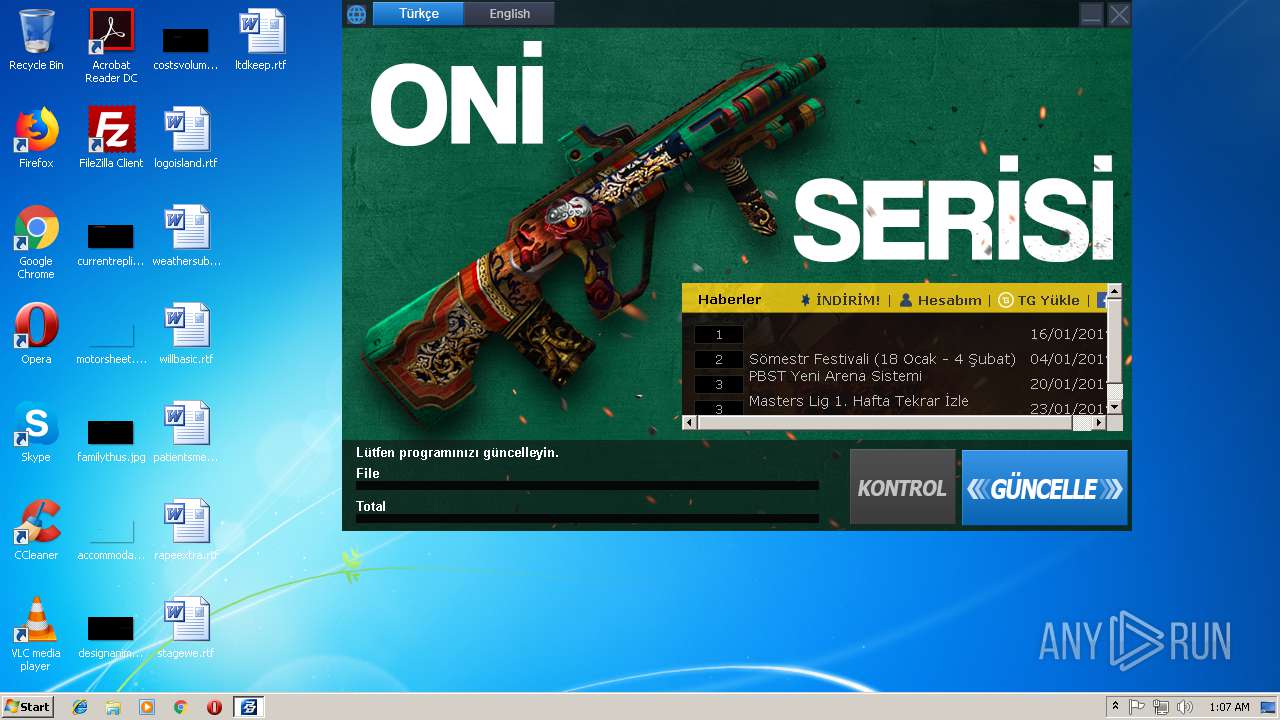This screenshot has width=1280, height=720.
Task: Open the Hesabım account link
Action: click(949, 300)
